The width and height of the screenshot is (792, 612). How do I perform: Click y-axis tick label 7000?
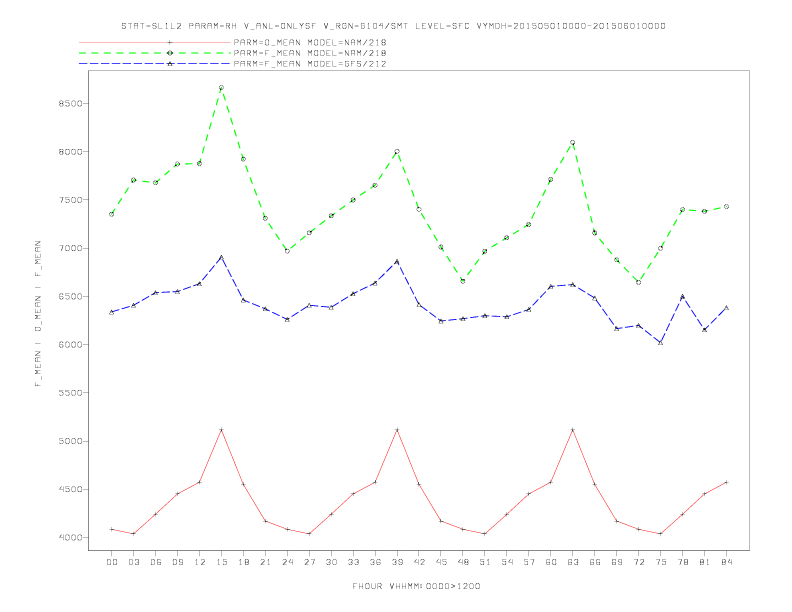click(x=70, y=248)
